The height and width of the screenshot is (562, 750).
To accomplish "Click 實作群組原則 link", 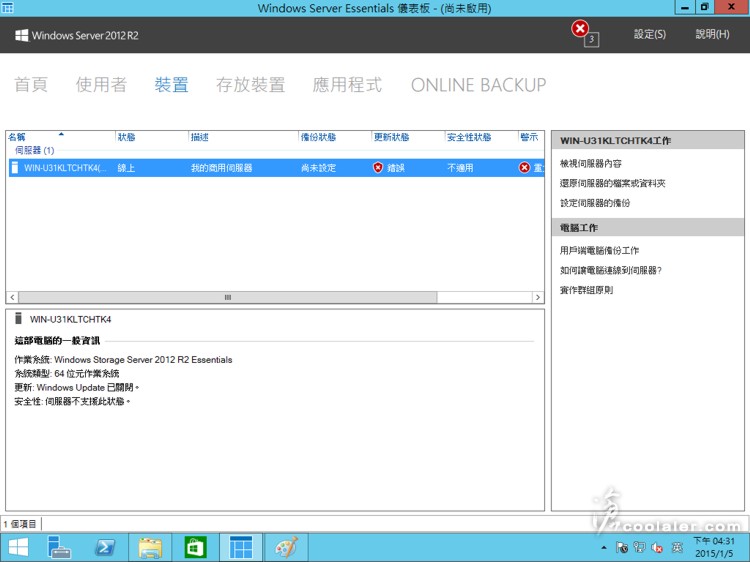I will 586,290.
